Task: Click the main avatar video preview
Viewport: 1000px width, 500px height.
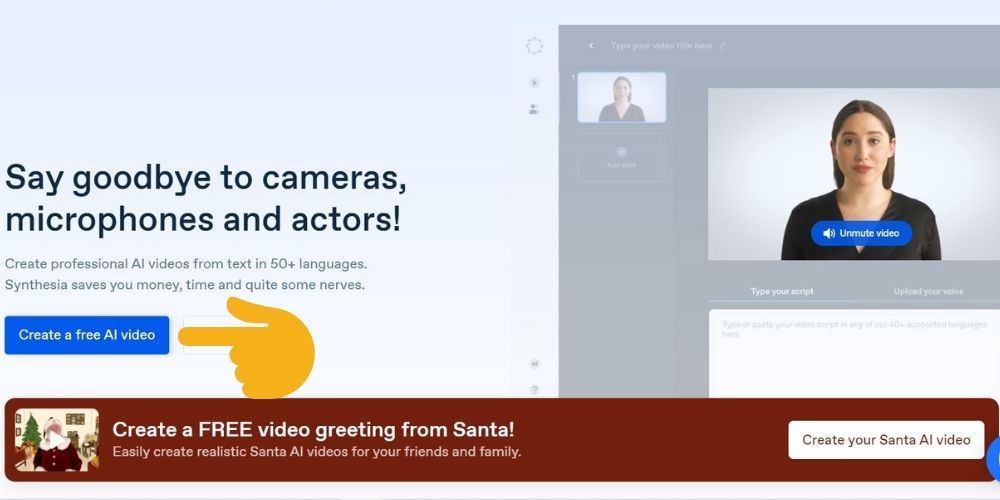Action: [x=854, y=173]
